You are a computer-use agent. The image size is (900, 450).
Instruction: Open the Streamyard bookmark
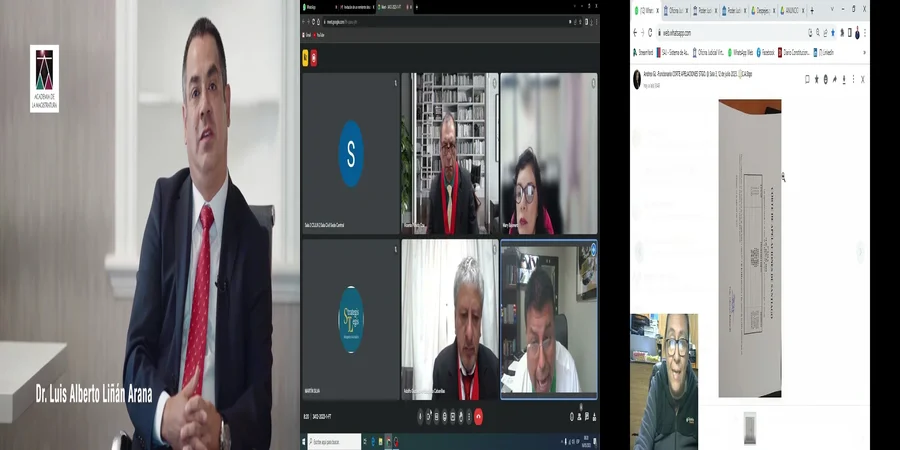(x=643, y=52)
